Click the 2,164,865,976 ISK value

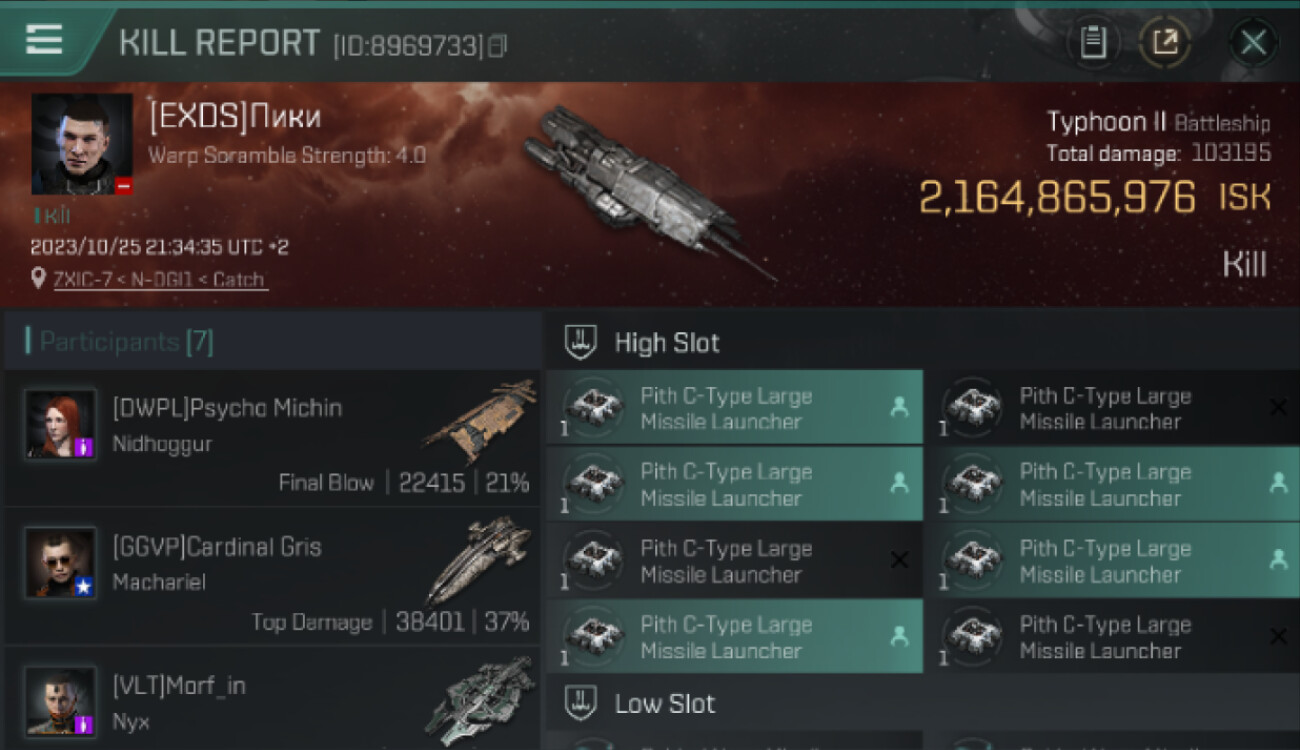pos(1057,198)
